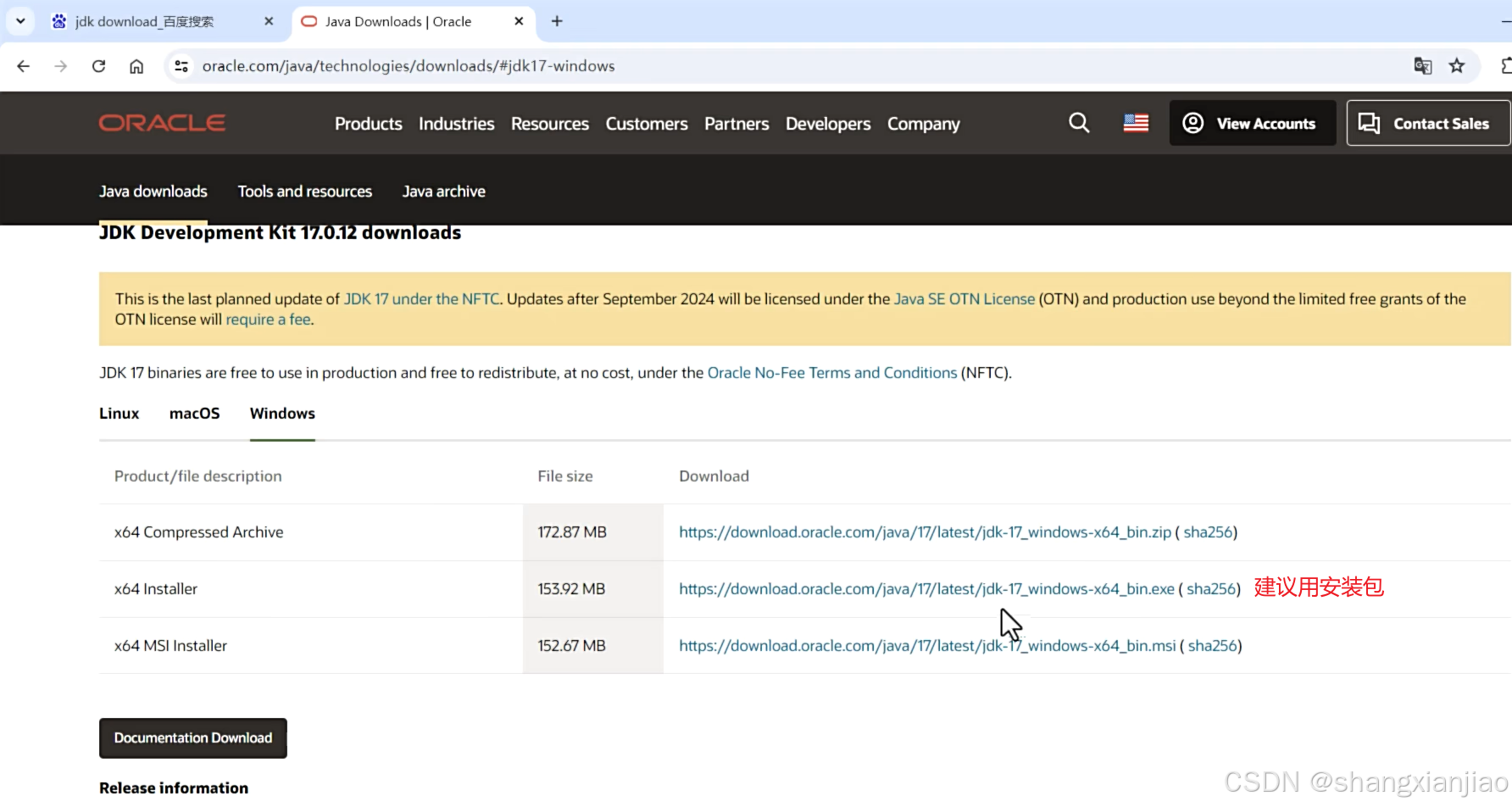This screenshot has width=1512, height=807.
Task: Follow the JDK 17 under the NFTC link
Action: 421,299
